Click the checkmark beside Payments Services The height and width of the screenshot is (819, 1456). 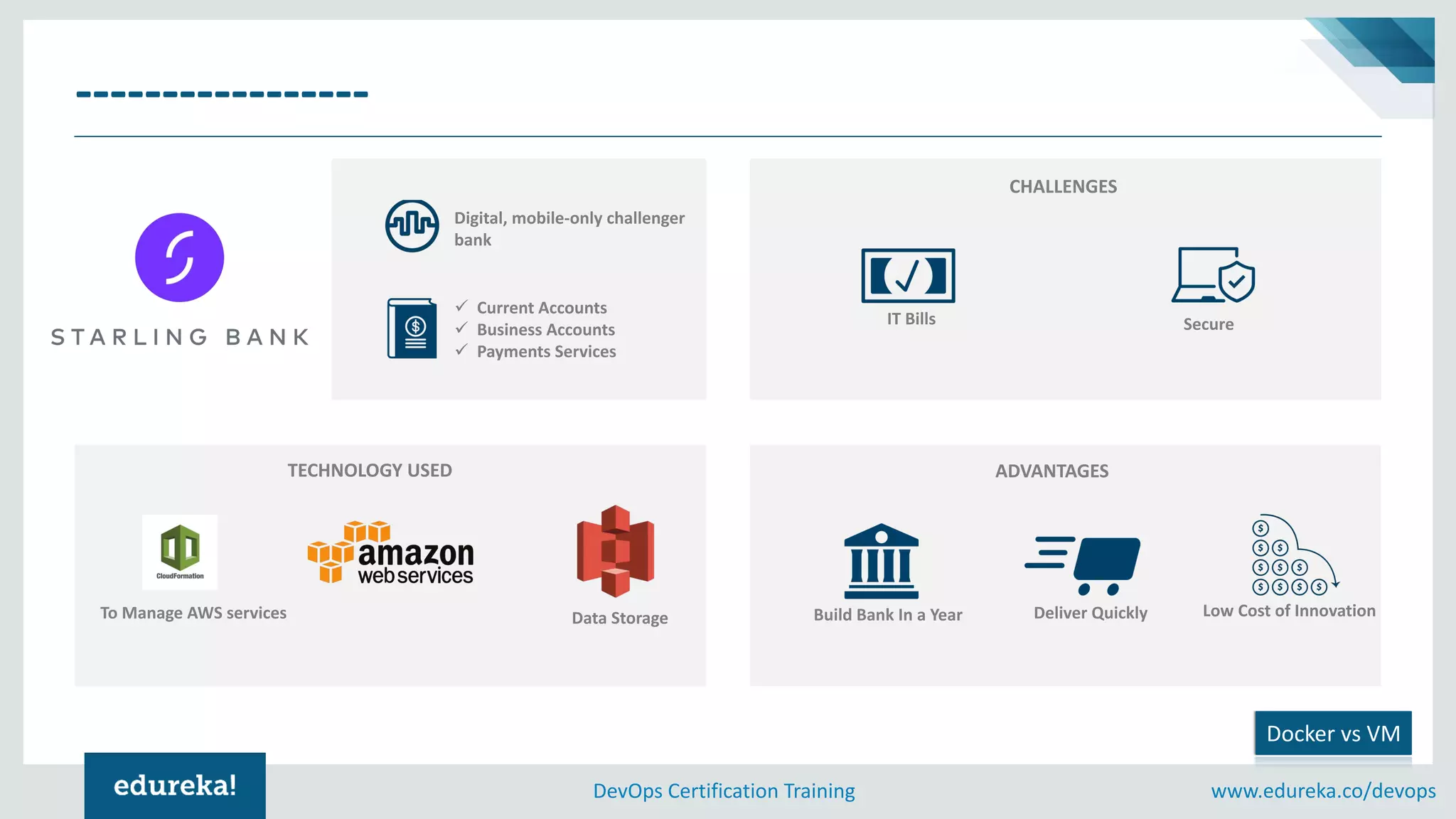(x=461, y=350)
